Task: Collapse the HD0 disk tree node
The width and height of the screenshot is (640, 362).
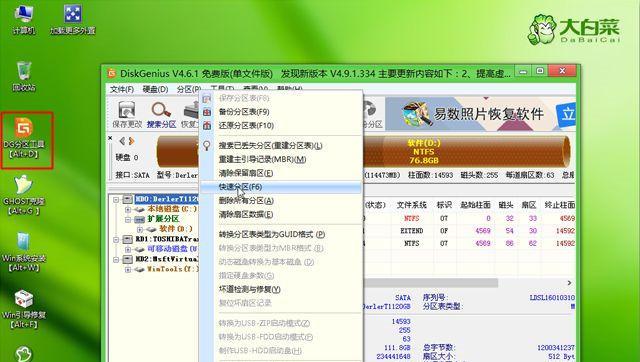Action: (x=116, y=199)
